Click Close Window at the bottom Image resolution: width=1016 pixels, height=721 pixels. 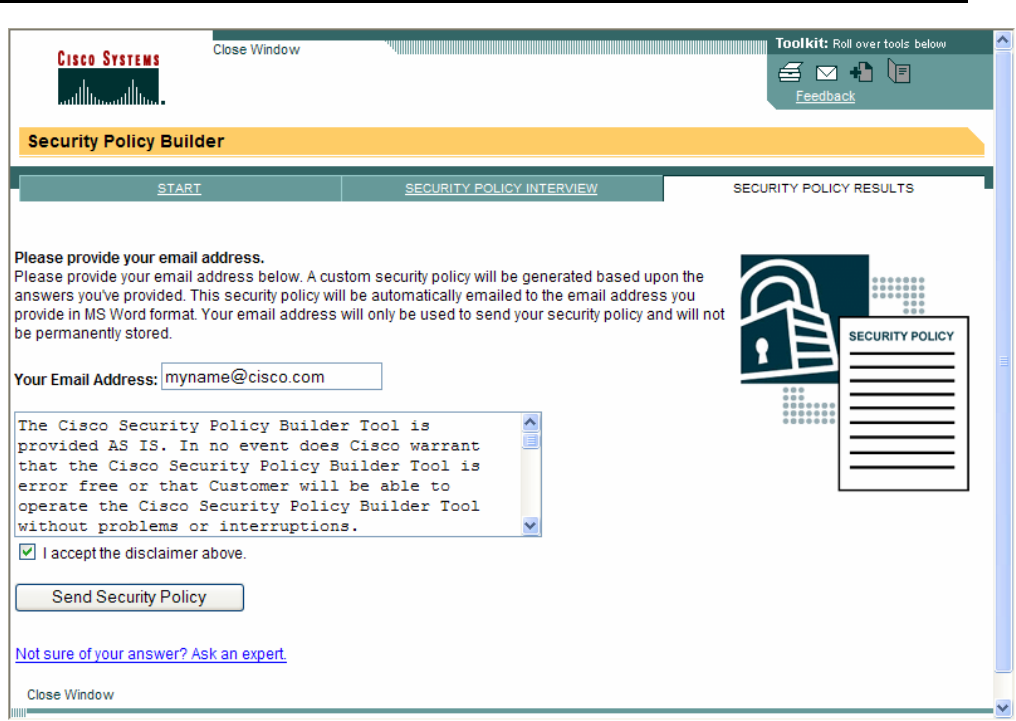click(x=70, y=694)
